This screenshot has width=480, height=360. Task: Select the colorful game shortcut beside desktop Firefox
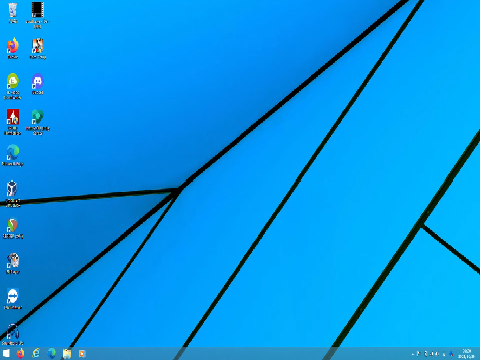38,48
